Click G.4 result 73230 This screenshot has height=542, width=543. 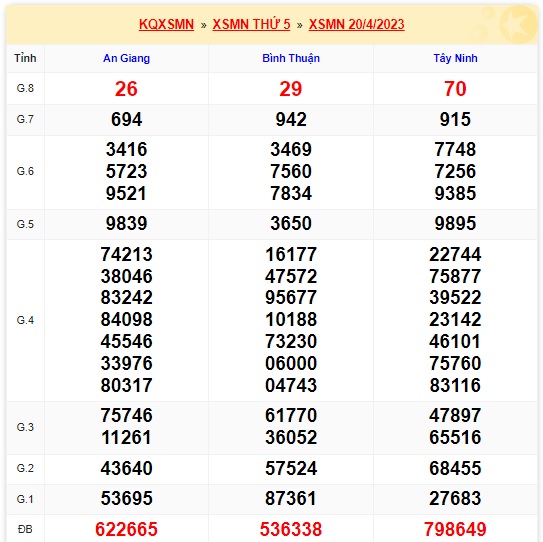pos(291,341)
